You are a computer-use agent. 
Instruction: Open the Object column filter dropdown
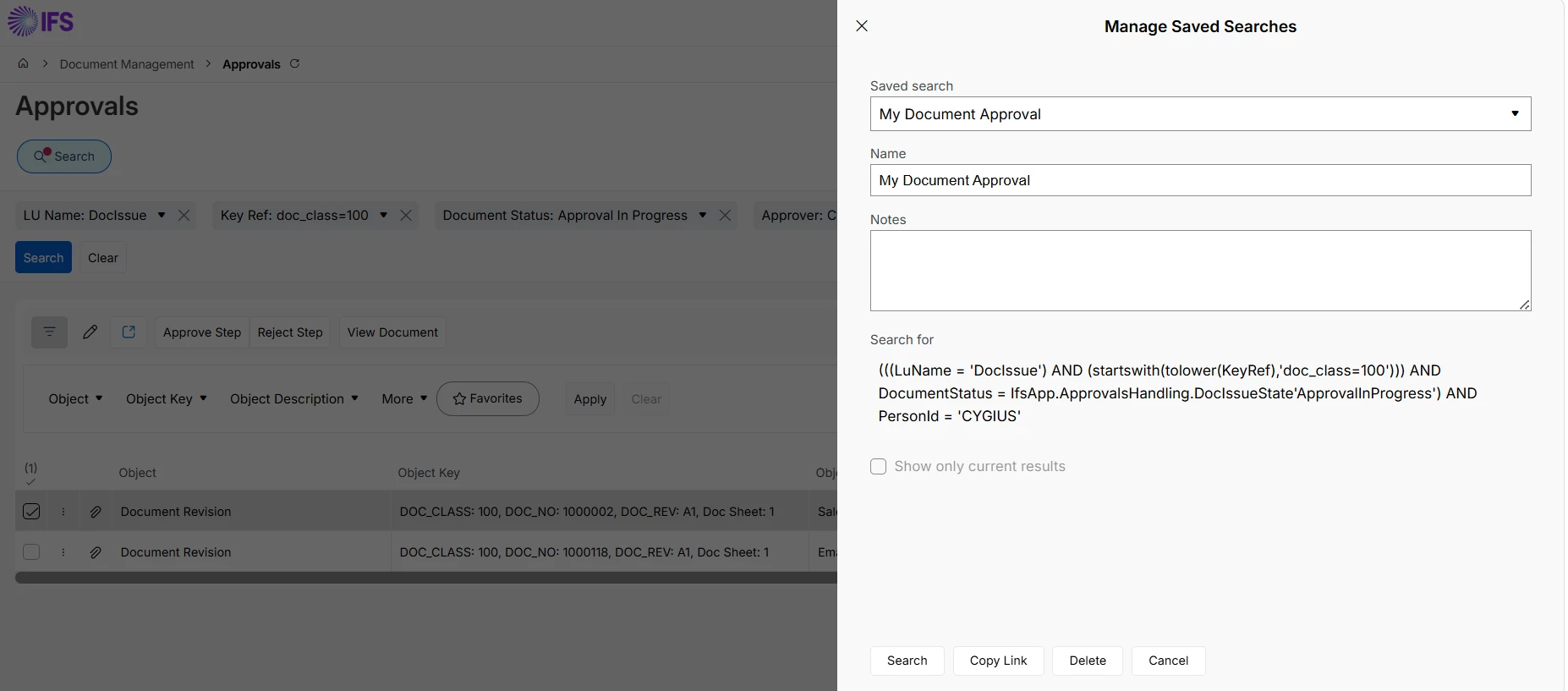click(x=75, y=399)
